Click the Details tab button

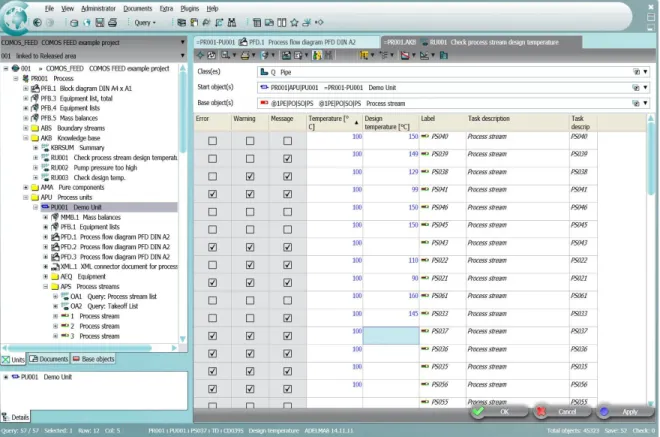coord(16,417)
